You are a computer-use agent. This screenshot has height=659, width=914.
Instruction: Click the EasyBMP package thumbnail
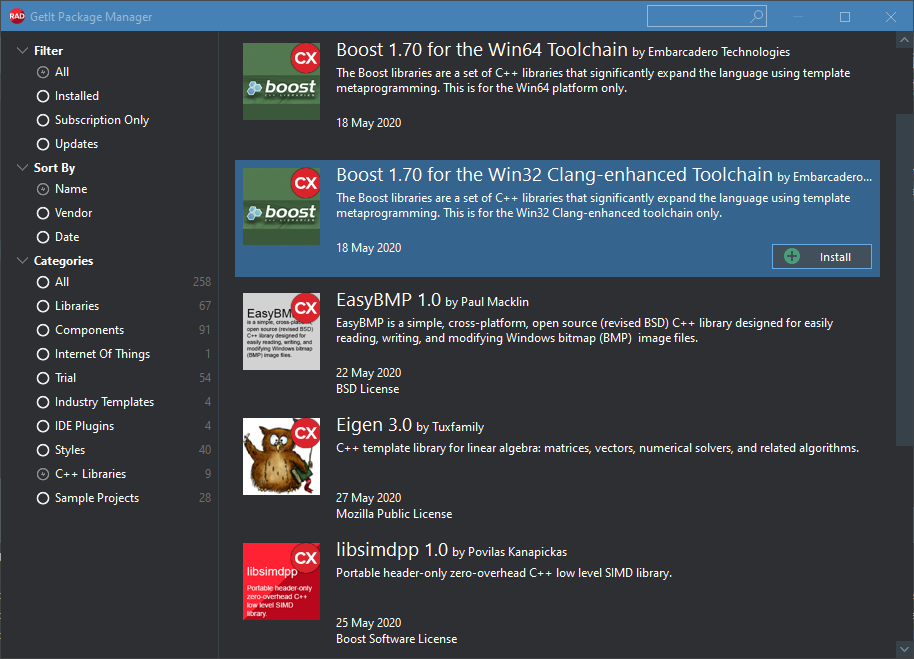281,331
